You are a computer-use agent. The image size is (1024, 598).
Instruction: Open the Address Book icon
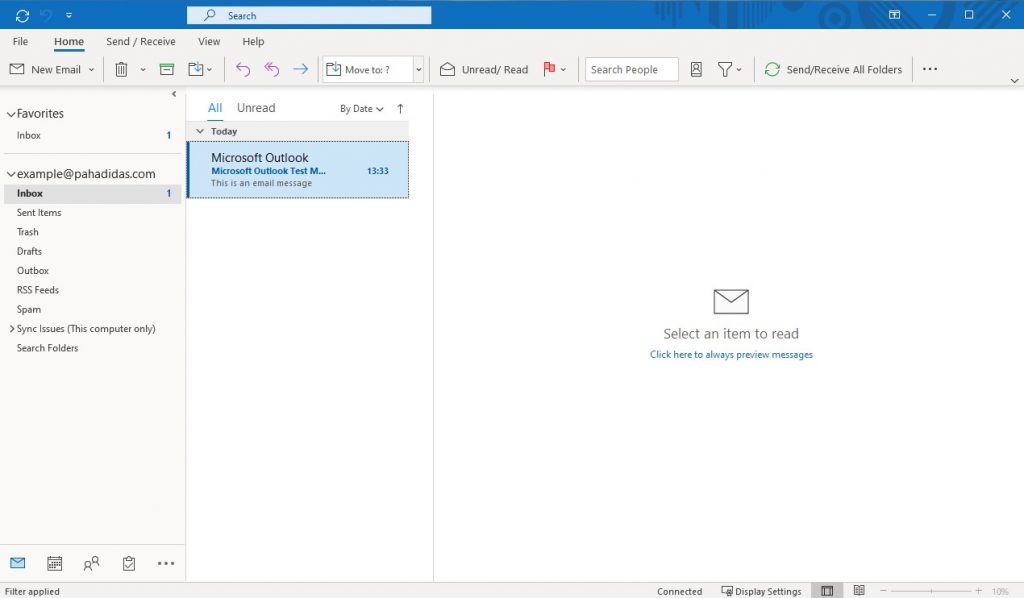coord(697,70)
